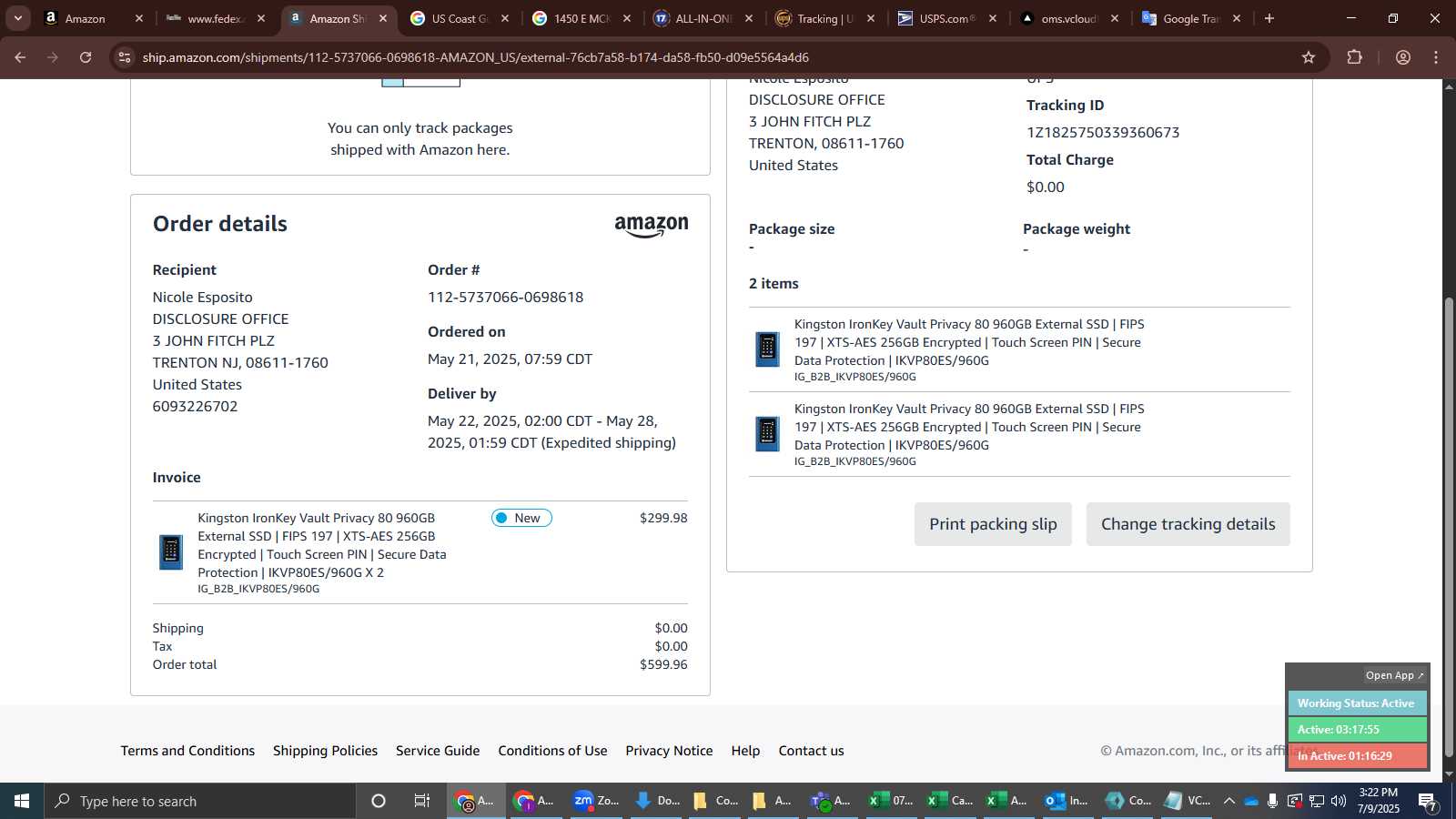This screenshot has height=819, width=1456.
Task: View site information icon in address bar
Action: (x=125, y=57)
